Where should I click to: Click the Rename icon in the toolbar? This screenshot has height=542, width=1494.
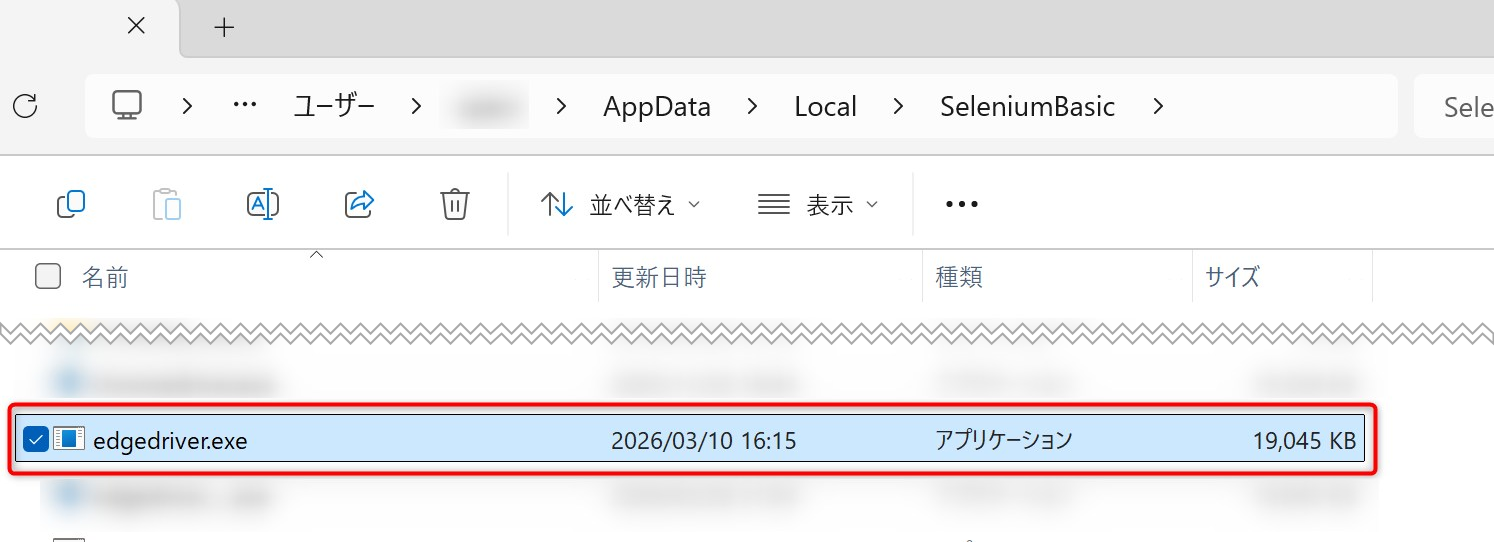click(262, 205)
